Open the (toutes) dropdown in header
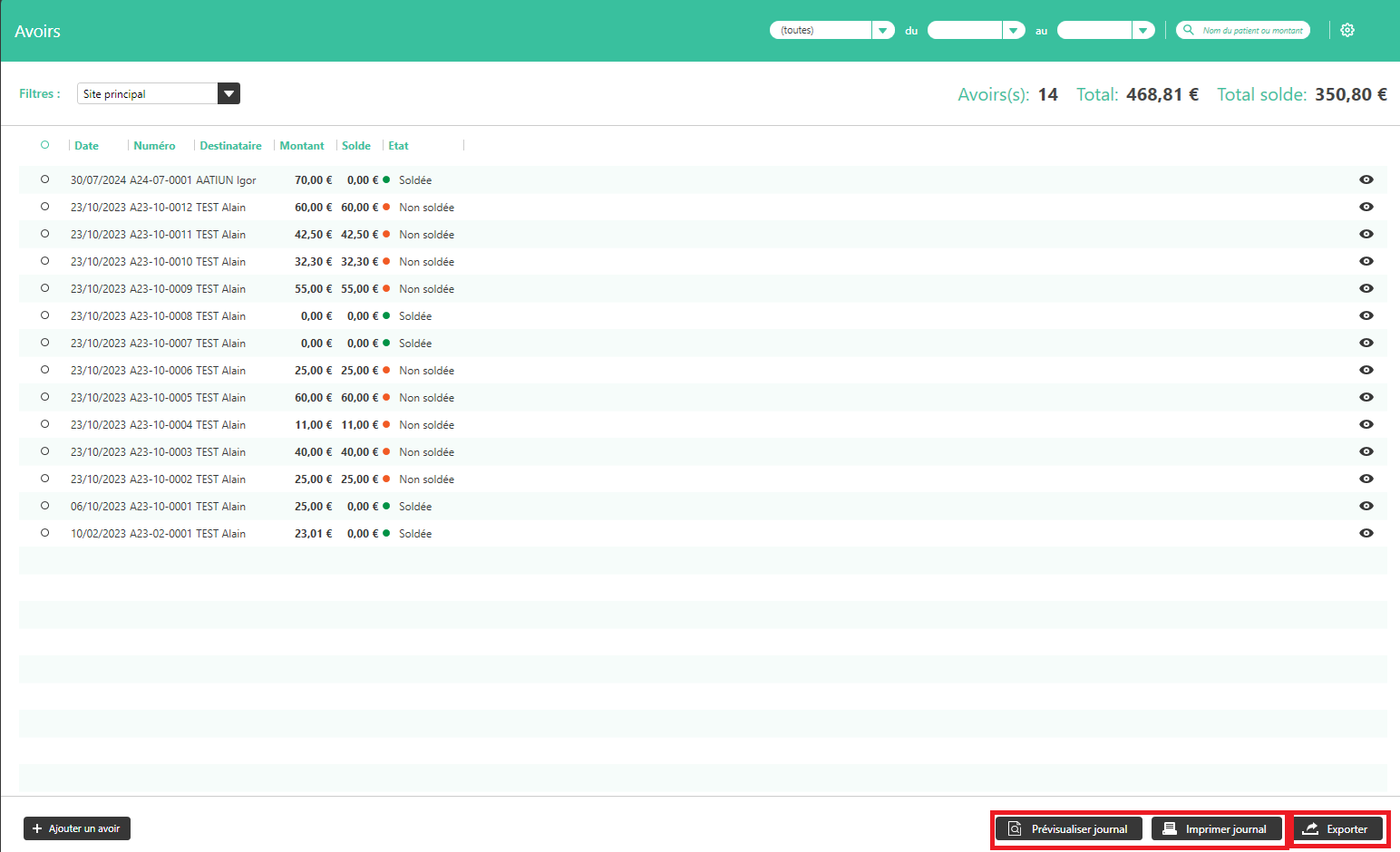This screenshot has width=1400, height=852. pyautogui.click(x=882, y=31)
